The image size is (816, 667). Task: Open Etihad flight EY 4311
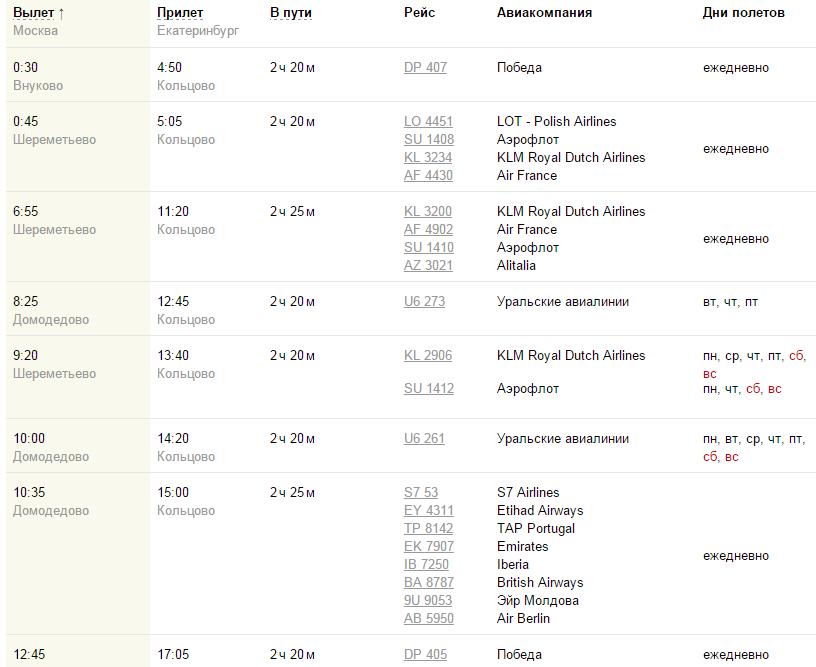(x=429, y=511)
